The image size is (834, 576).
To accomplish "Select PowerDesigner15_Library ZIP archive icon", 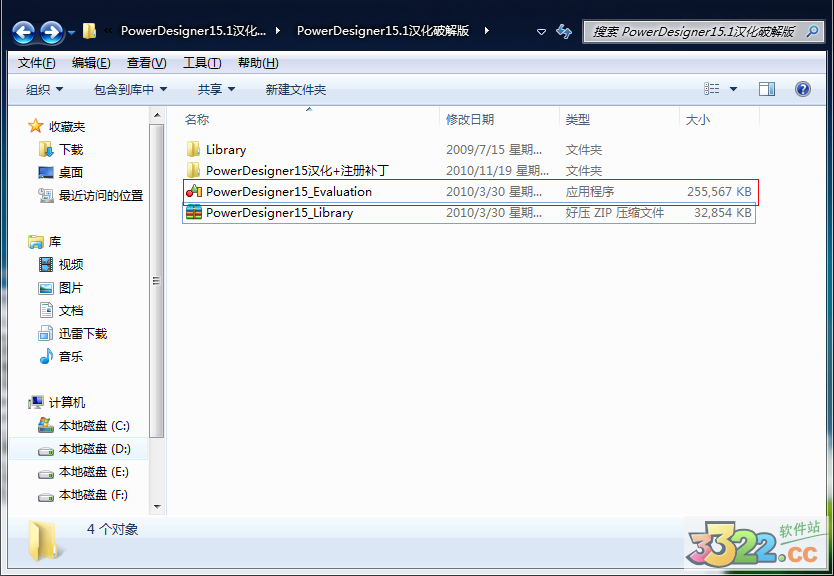I will coord(194,213).
